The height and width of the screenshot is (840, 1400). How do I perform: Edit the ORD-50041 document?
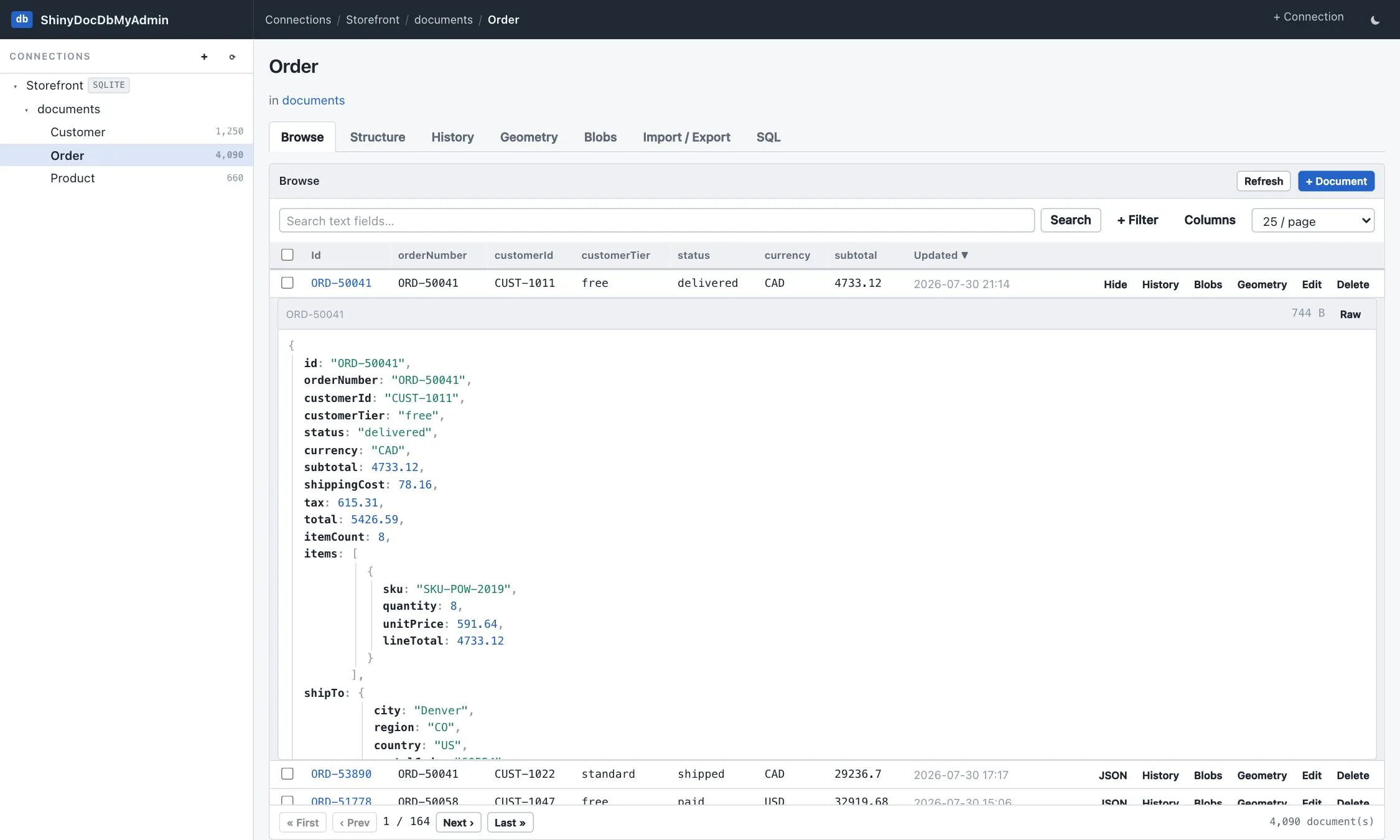point(1312,284)
